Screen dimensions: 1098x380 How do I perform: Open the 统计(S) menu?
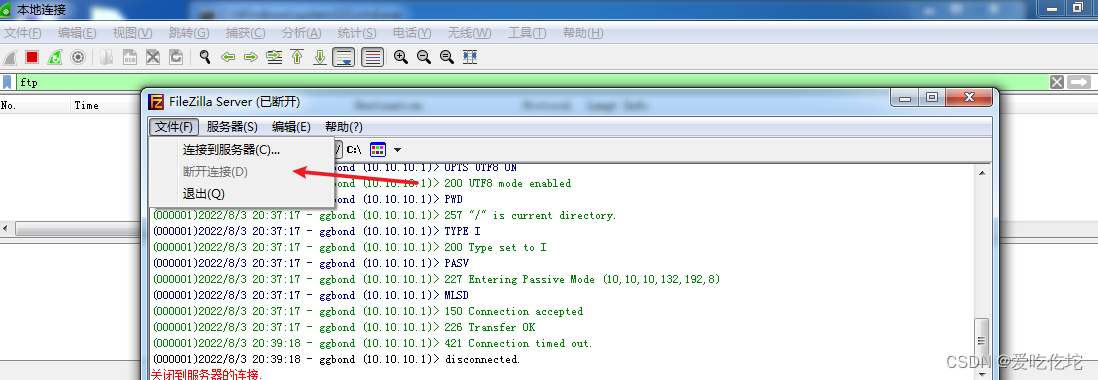[x=357, y=33]
